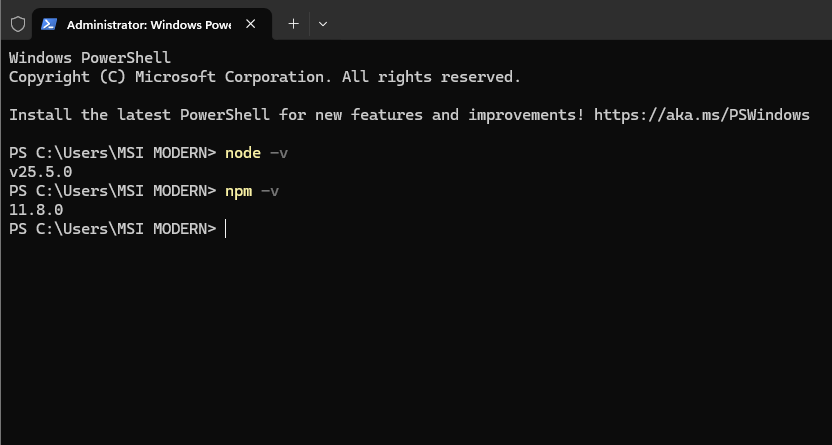Click the 'npm' command text
Viewport: 832px width, 445px height.
click(x=238, y=191)
